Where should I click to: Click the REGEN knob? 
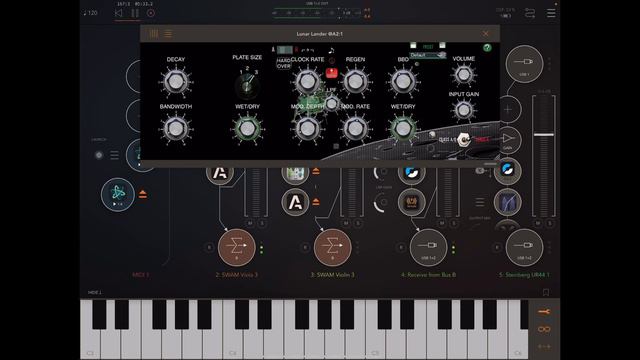(355, 81)
